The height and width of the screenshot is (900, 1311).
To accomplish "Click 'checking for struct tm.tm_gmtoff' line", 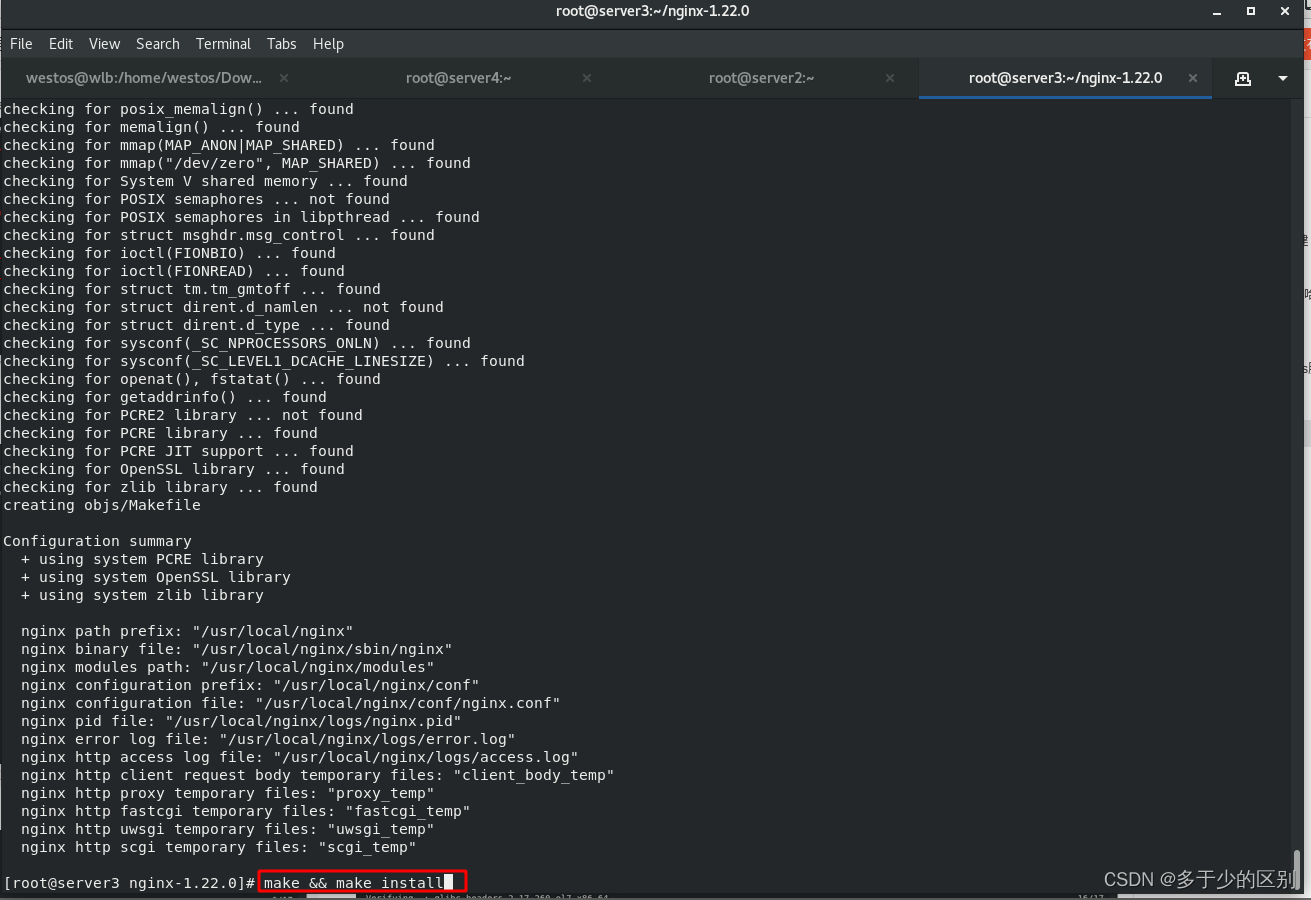I will [x=192, y=289].
